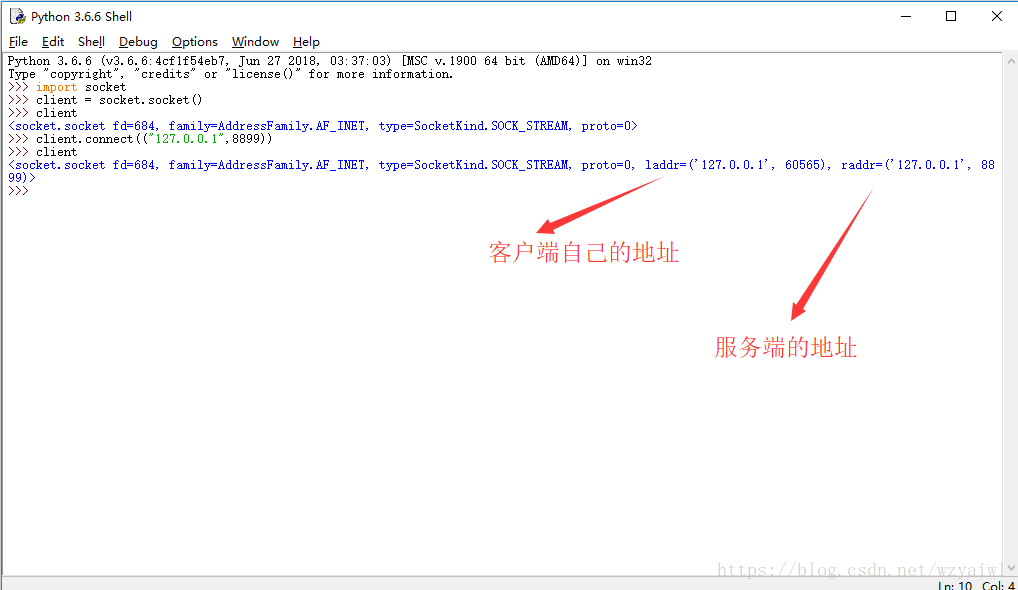Screen dimensions: 1018x590
Task: Open the Window menu
Action: pos(255,42)
